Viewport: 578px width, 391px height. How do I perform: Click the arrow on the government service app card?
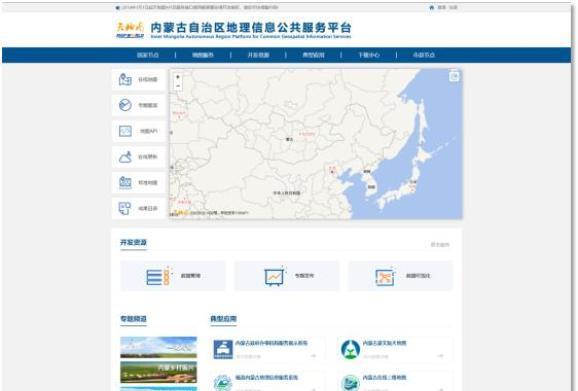[314, 356]
